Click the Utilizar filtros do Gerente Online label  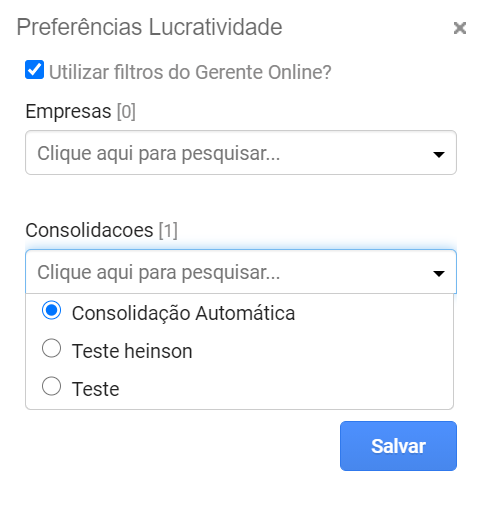coord(190,72)
